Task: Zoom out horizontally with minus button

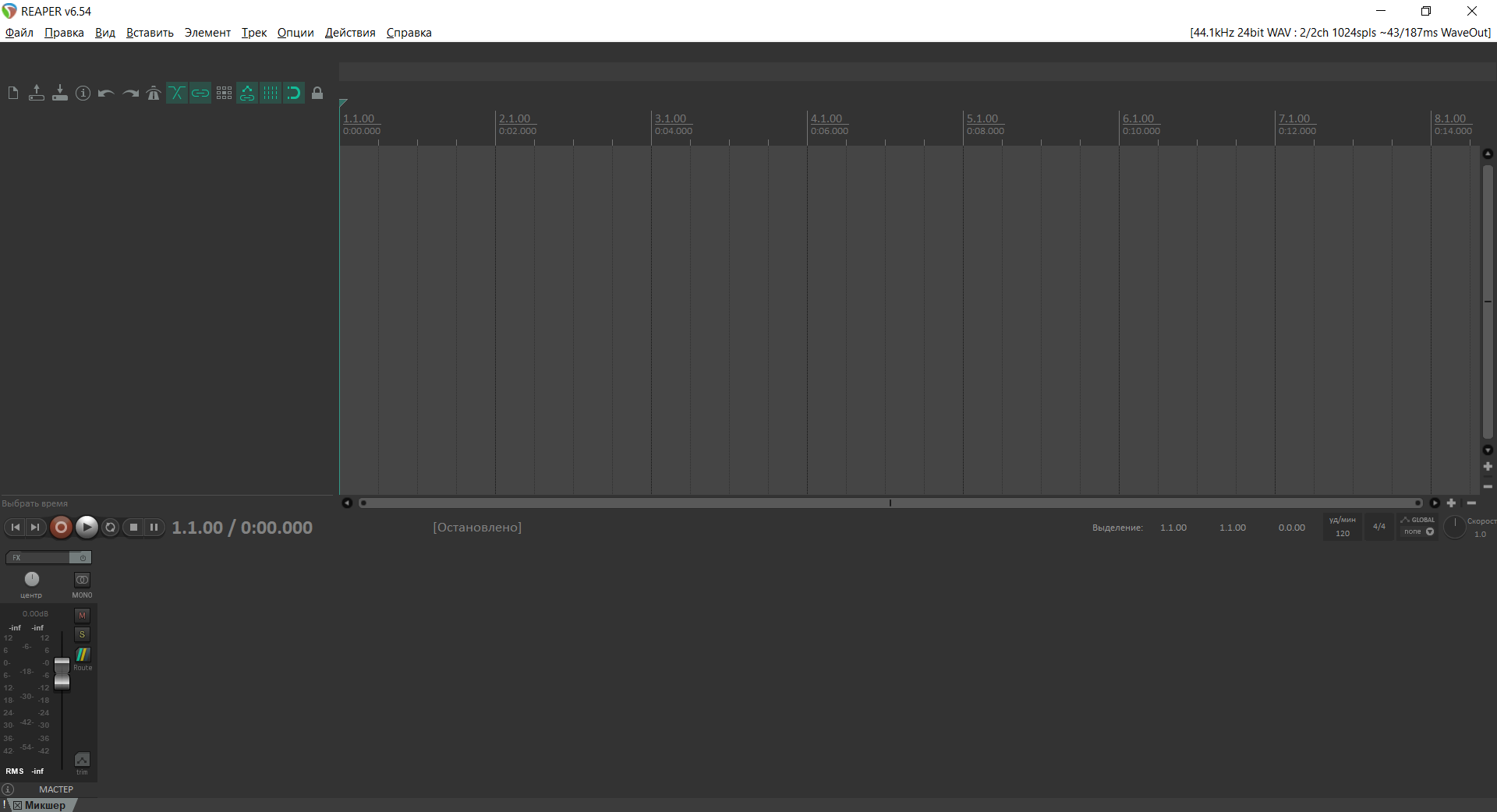Action: 1471,503
